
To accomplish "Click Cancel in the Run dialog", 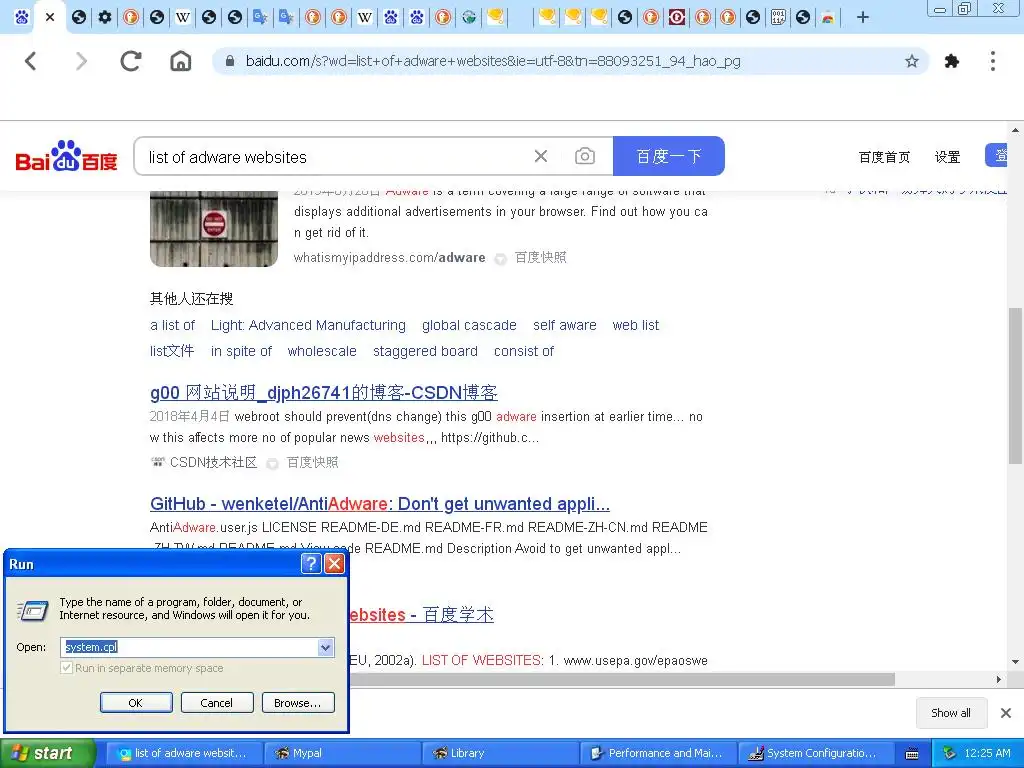I will coord(216,703).
